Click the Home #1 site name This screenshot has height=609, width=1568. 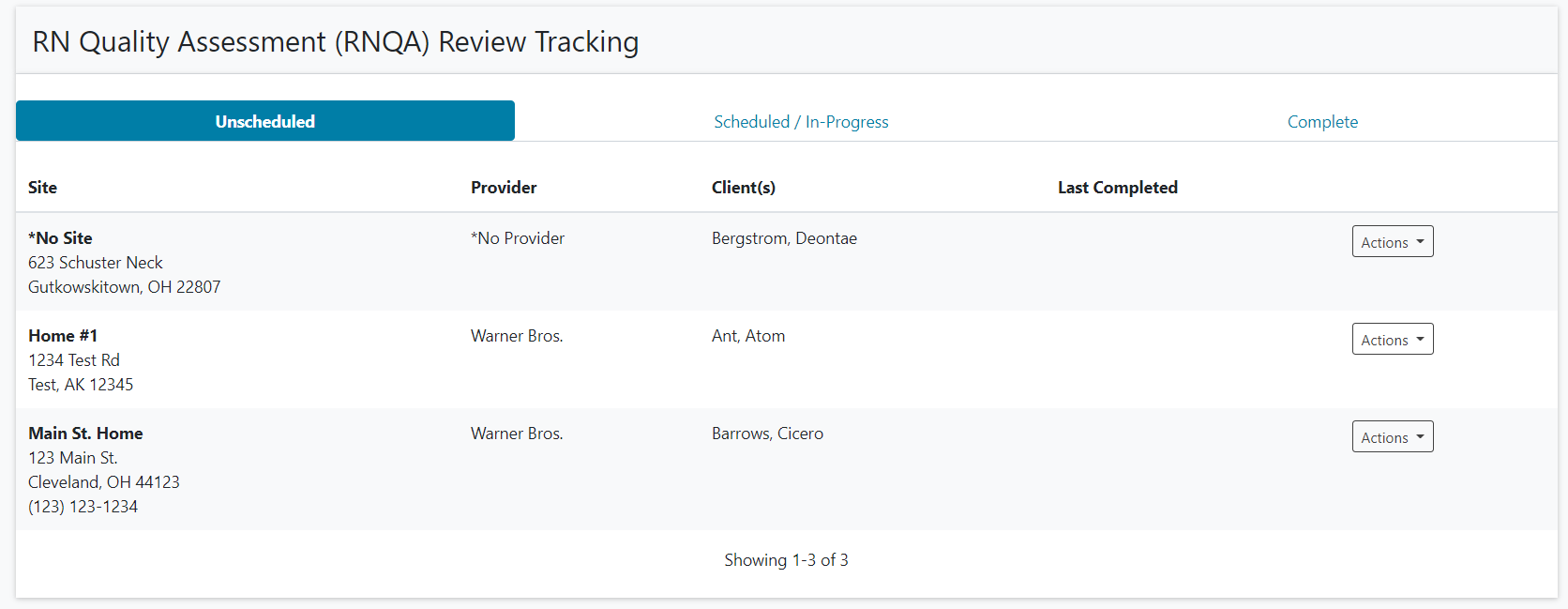63,336
